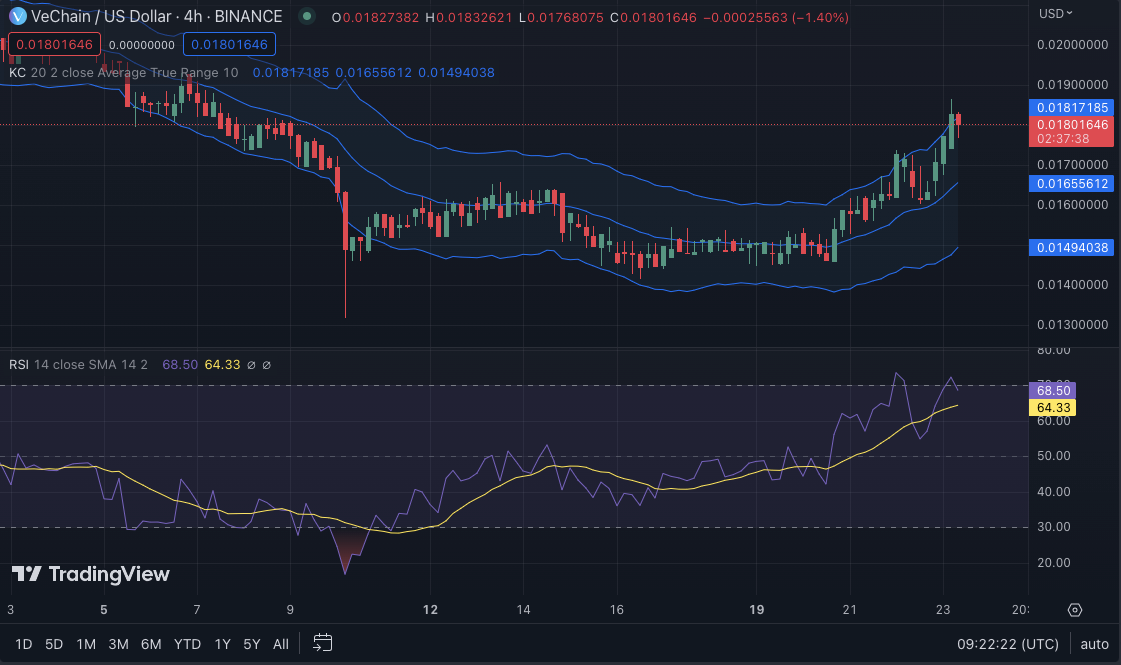Click the spread value 0.00000000
This screenshot has height=665, width=1121.
(x=142, y=45)
